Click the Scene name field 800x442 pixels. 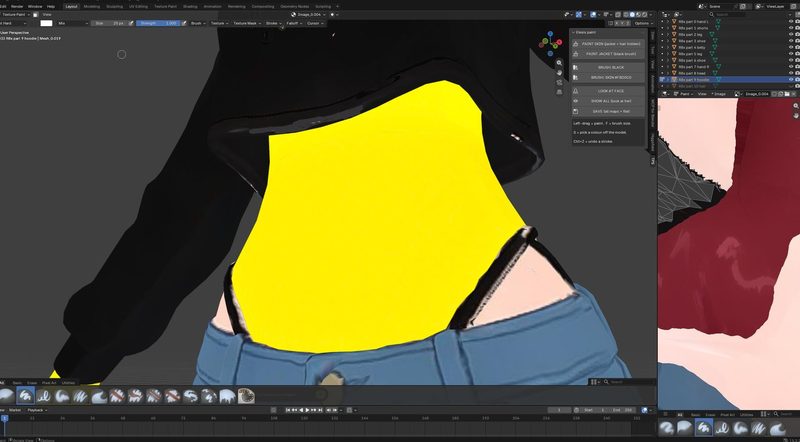click(722, 6)
